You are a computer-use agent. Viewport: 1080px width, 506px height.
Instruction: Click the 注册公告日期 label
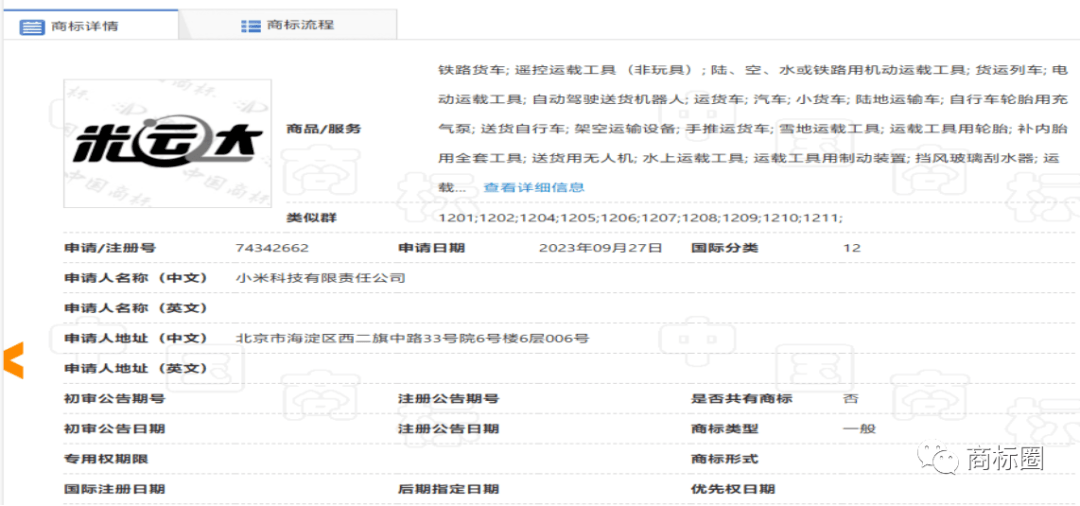448,429
